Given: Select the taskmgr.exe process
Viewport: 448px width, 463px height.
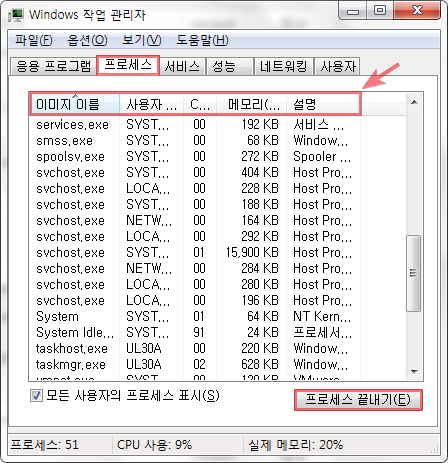Looking at the screenshot, I should point(195,365).
